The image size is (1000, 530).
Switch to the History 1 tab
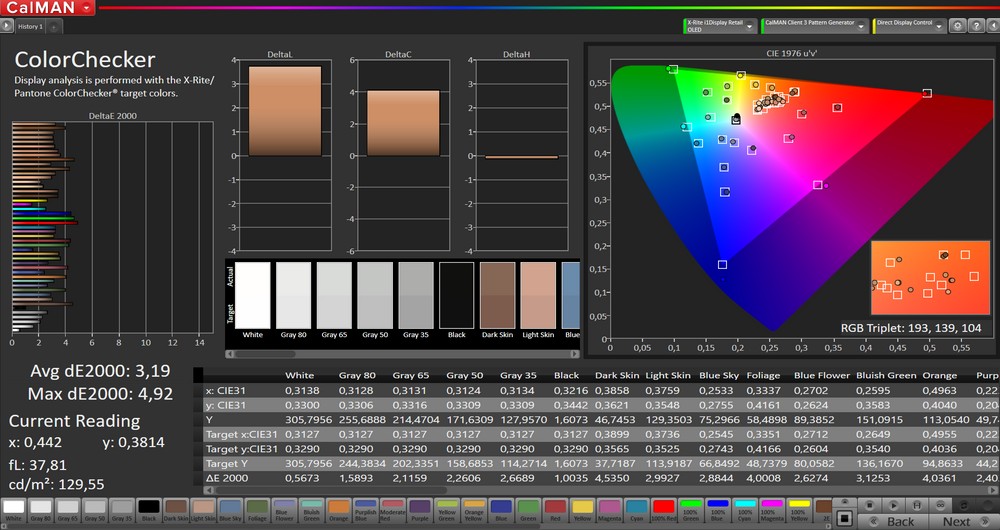point(30,27)
